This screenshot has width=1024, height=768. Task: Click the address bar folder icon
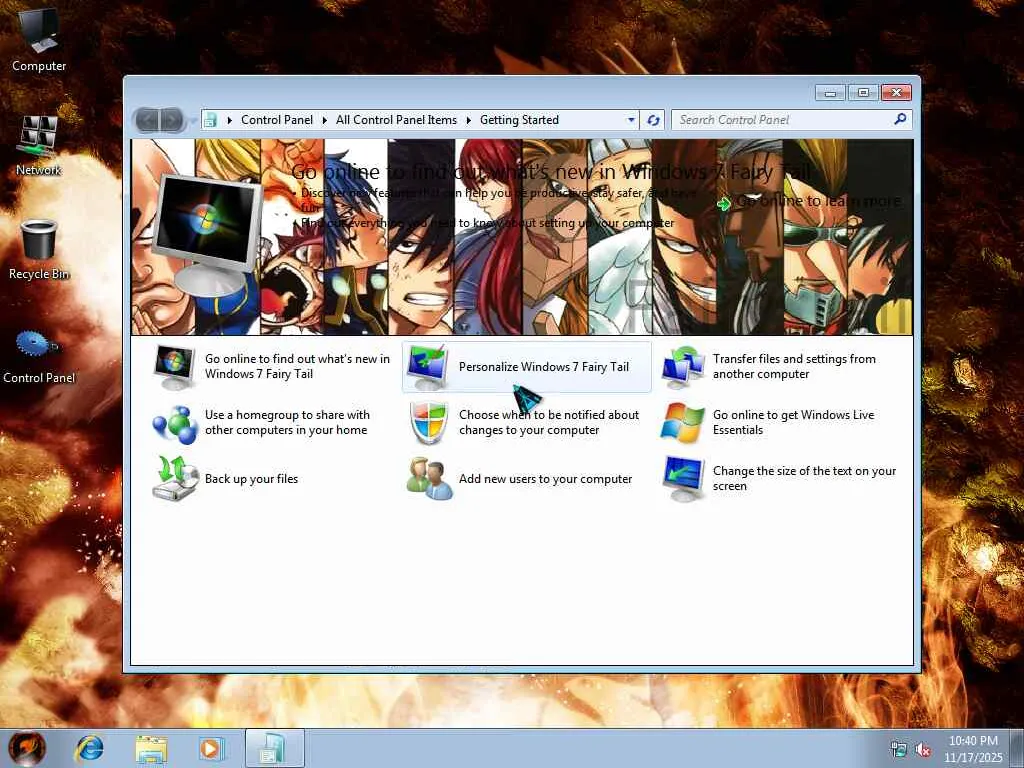[210, 120]
